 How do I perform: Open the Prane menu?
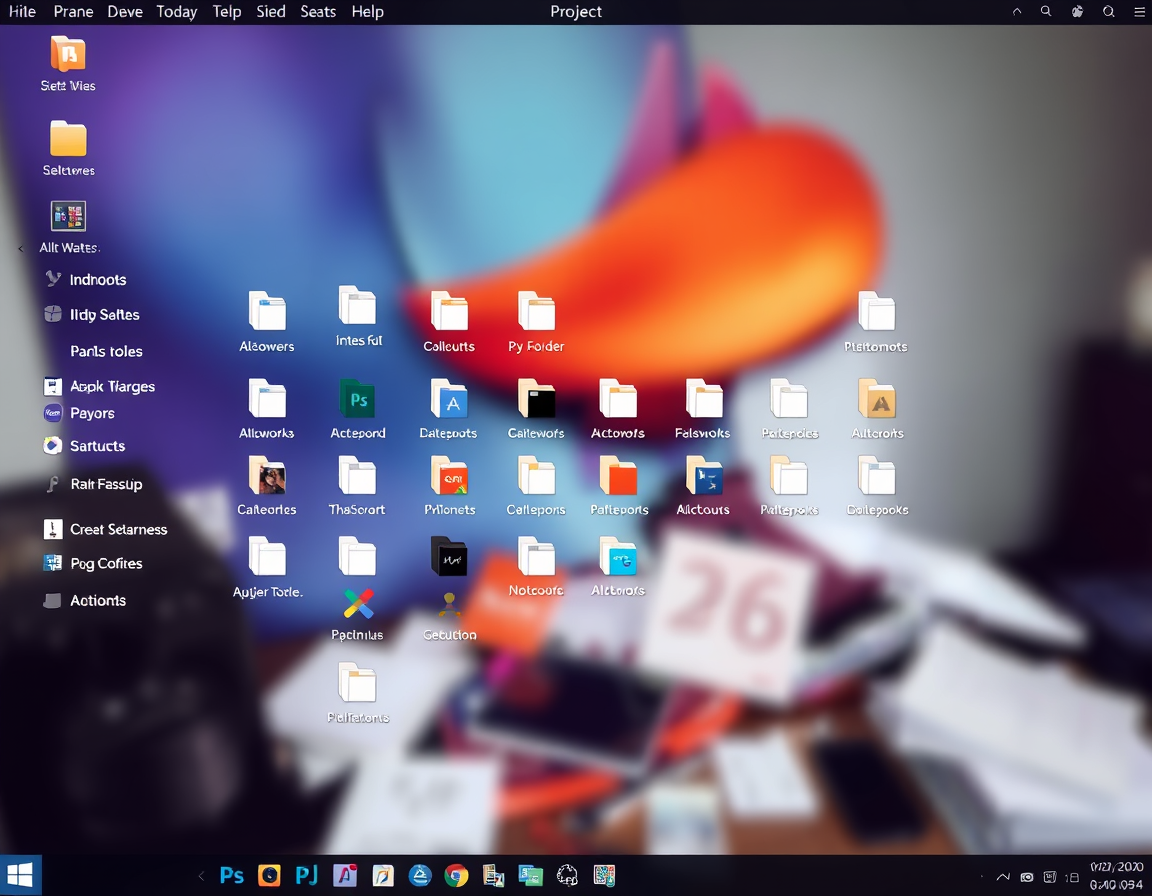[x=73, y=12]
